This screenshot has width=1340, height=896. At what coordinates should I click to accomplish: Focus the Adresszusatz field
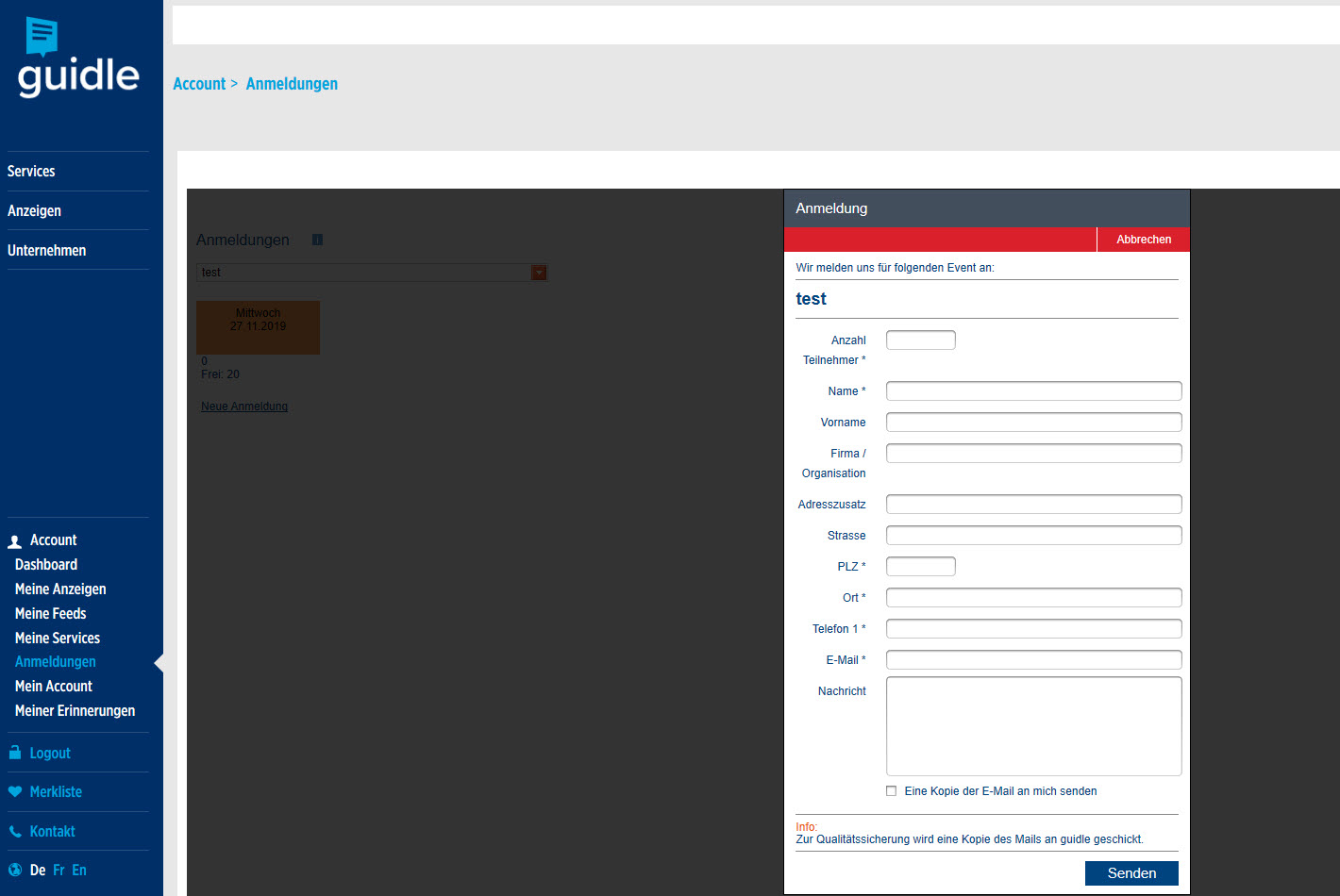pos(1034,504)
